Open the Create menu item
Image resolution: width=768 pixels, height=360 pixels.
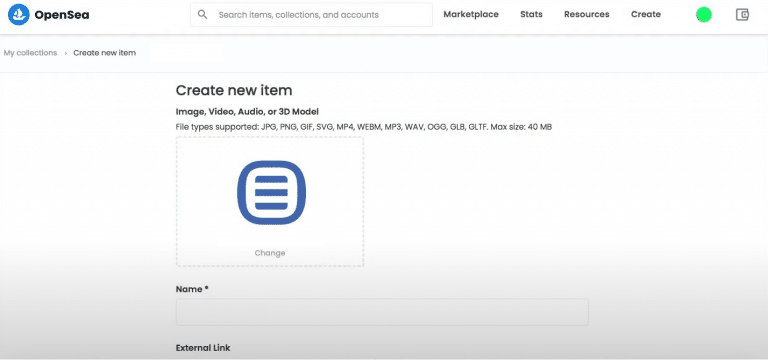[646, 14]
